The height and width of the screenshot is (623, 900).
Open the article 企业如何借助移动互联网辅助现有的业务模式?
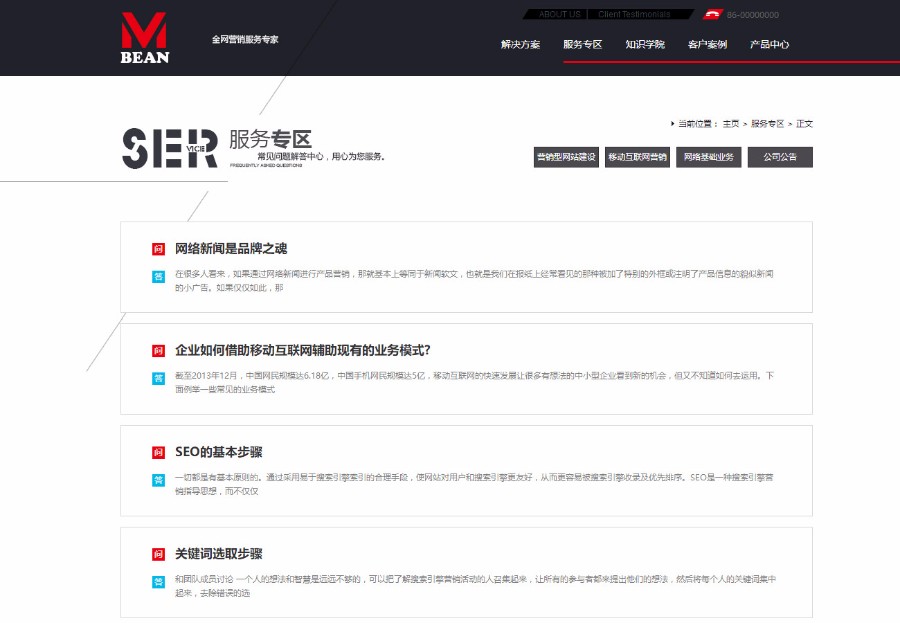(x=302, y=350)
